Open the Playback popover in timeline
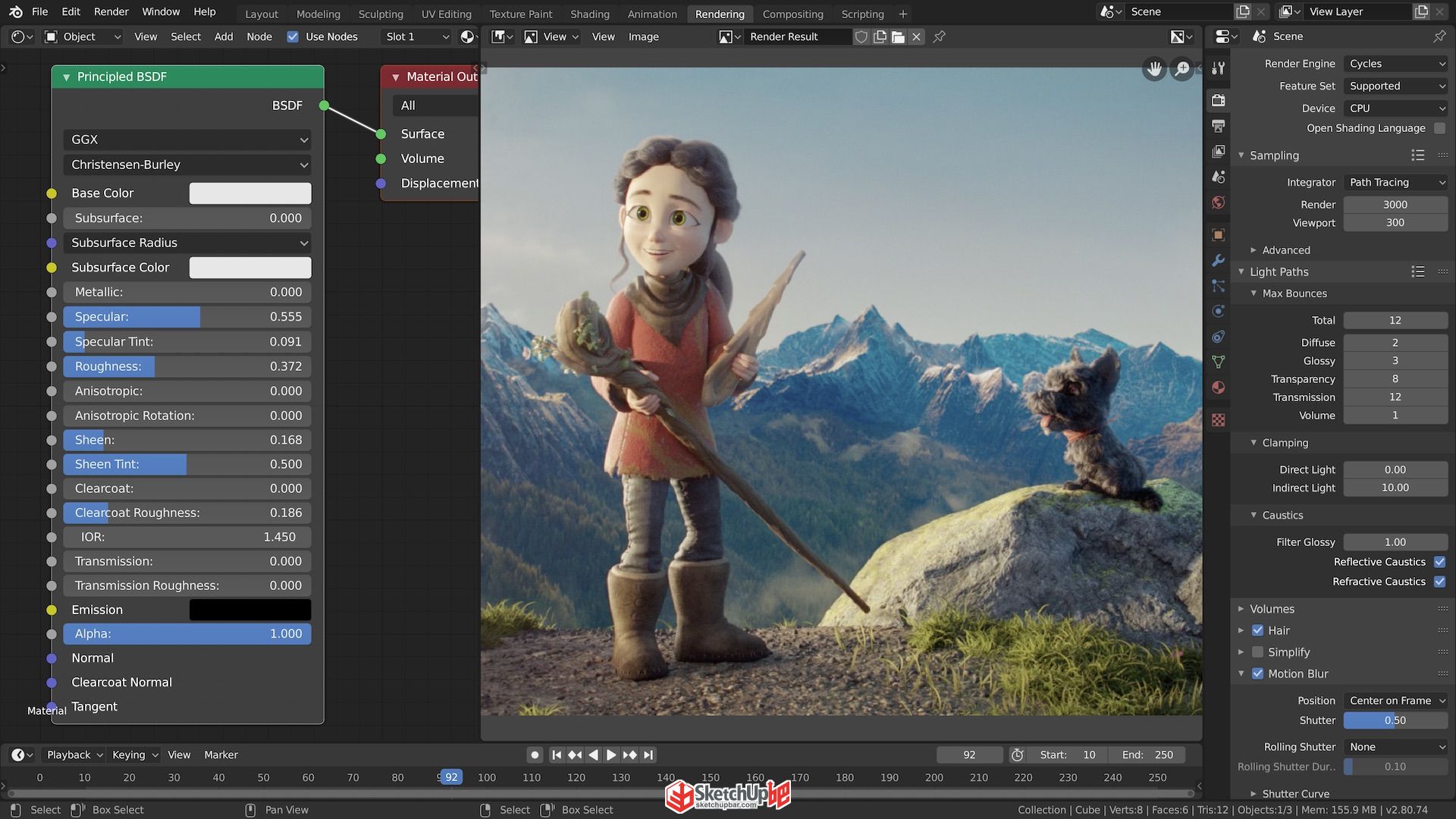 (75, 755)
